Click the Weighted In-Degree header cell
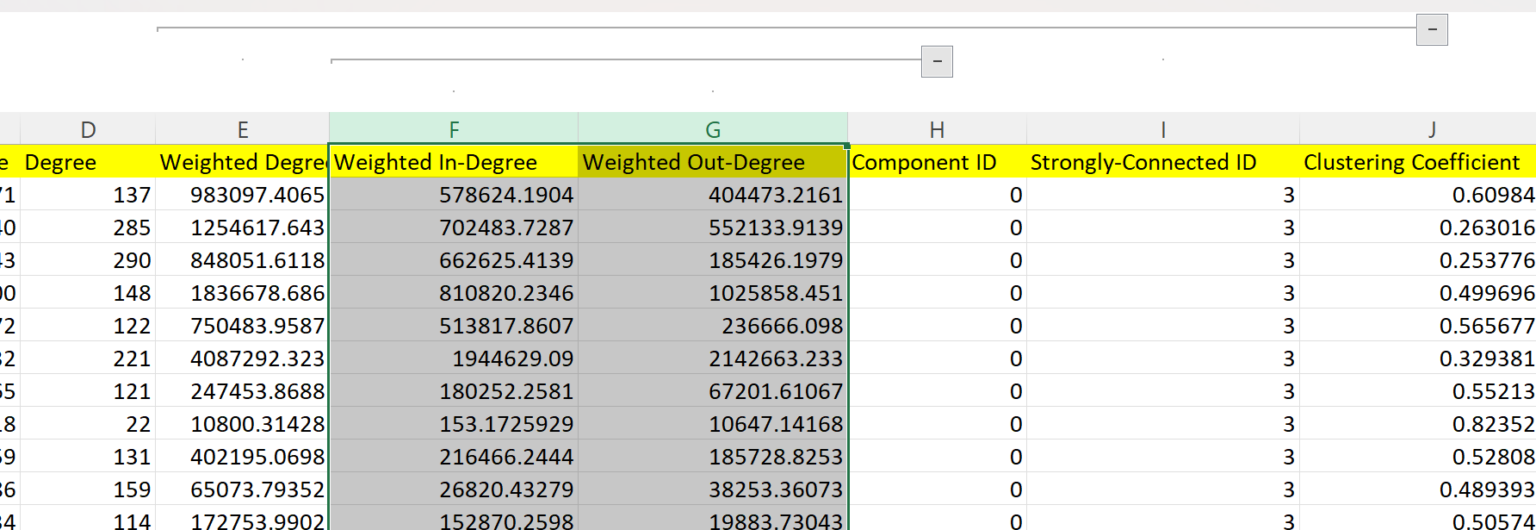The width and height of the screenshot is (1536, 530). pos(454,162)
